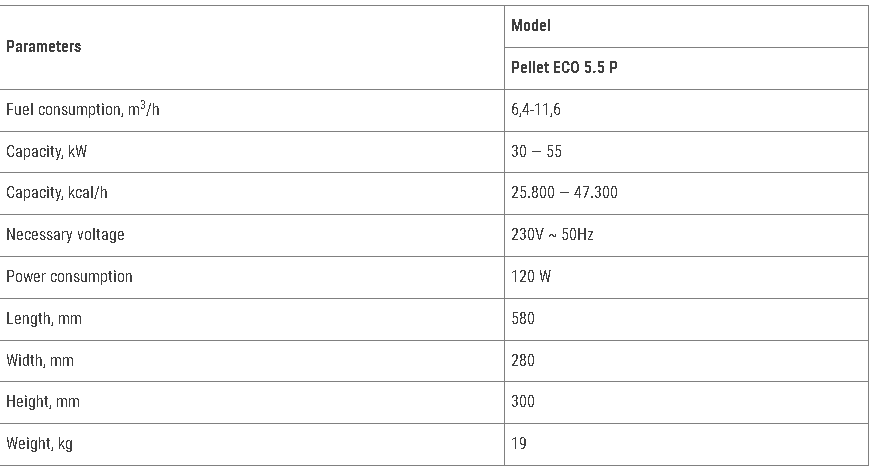Screen dimensions: 881x476
Task: Select the Width, mm label
Action: (40, 360)
